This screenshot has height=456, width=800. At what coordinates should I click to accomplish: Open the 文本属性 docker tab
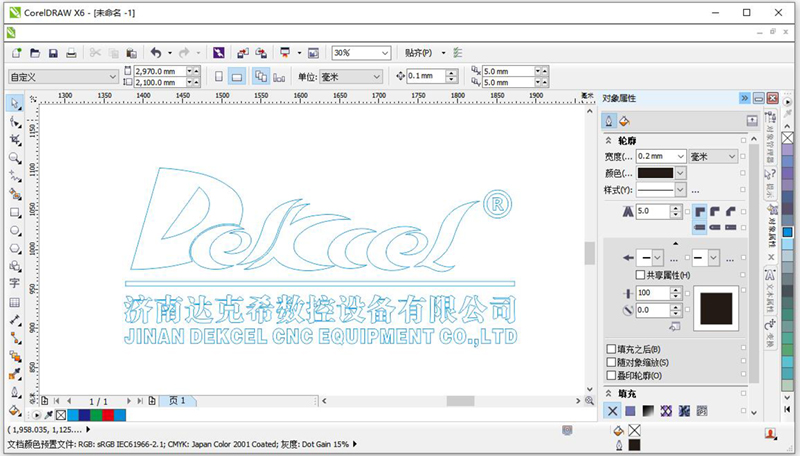coord(770,291)
